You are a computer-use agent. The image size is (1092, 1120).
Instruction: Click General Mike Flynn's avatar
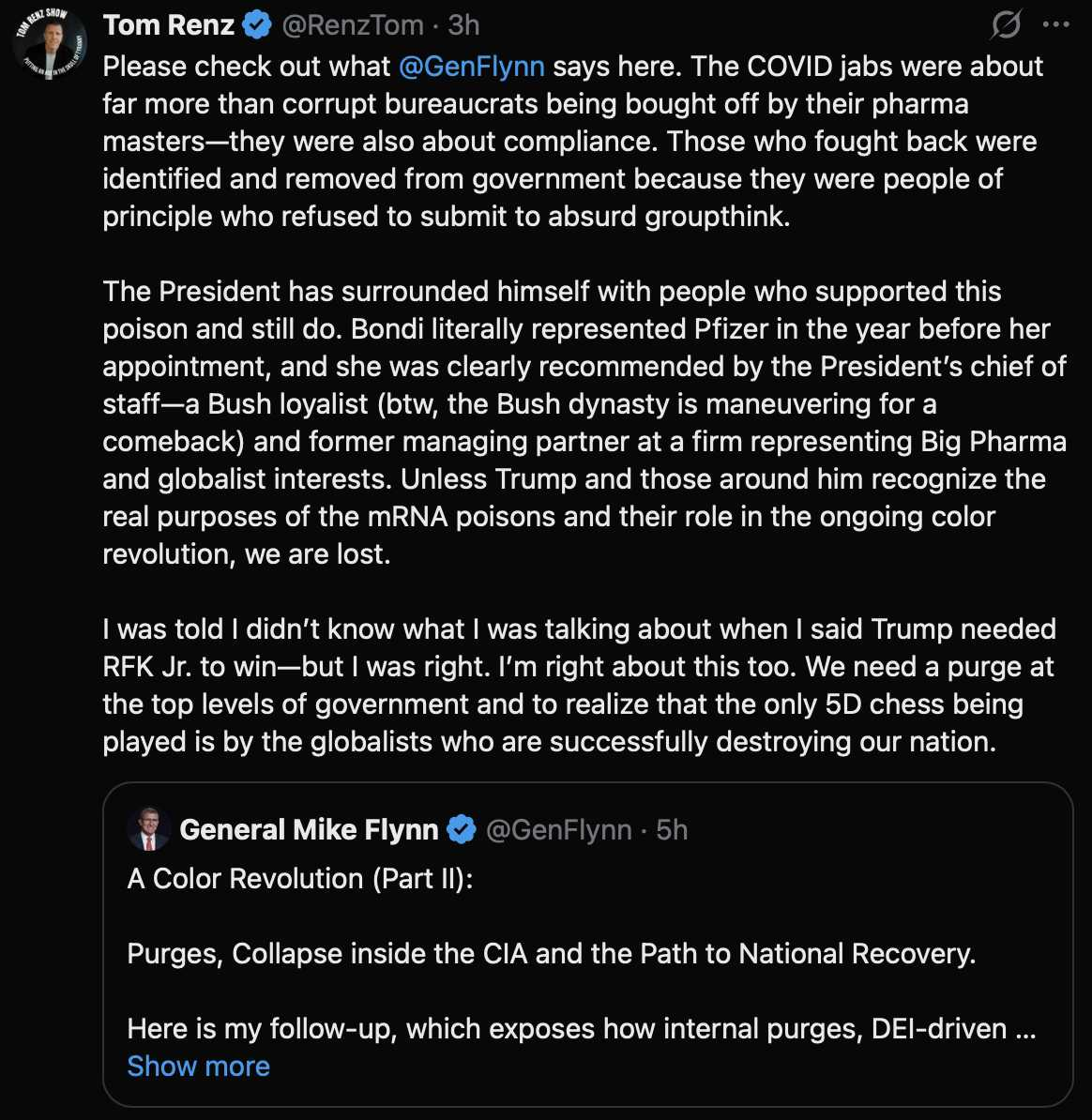click(x=149, y=829)
